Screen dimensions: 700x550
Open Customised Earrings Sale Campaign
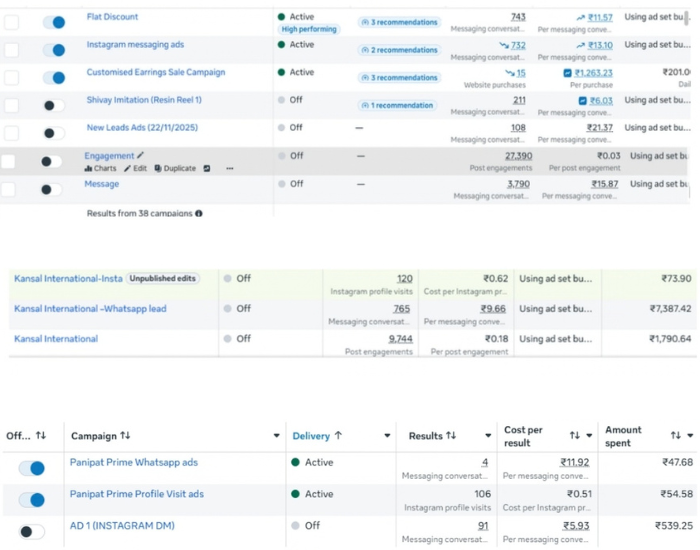[156, 72]
